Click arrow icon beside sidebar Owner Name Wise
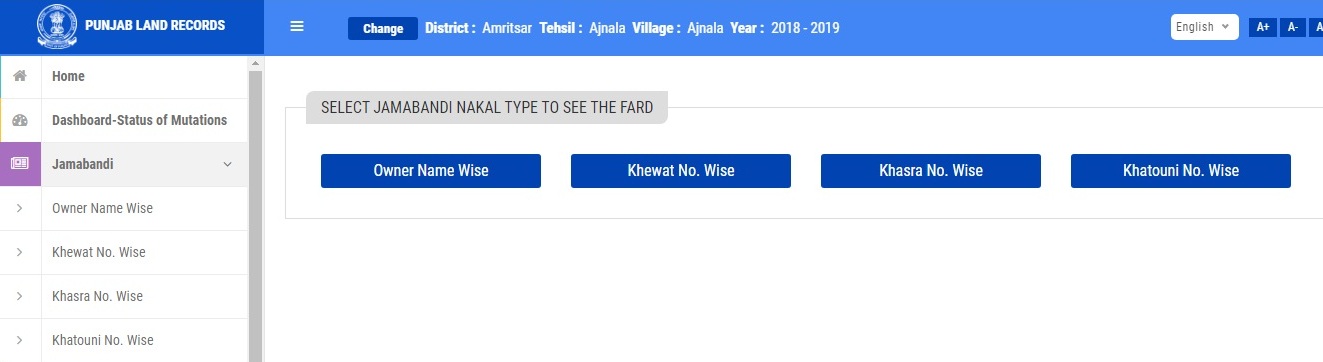 coord(20,208)
